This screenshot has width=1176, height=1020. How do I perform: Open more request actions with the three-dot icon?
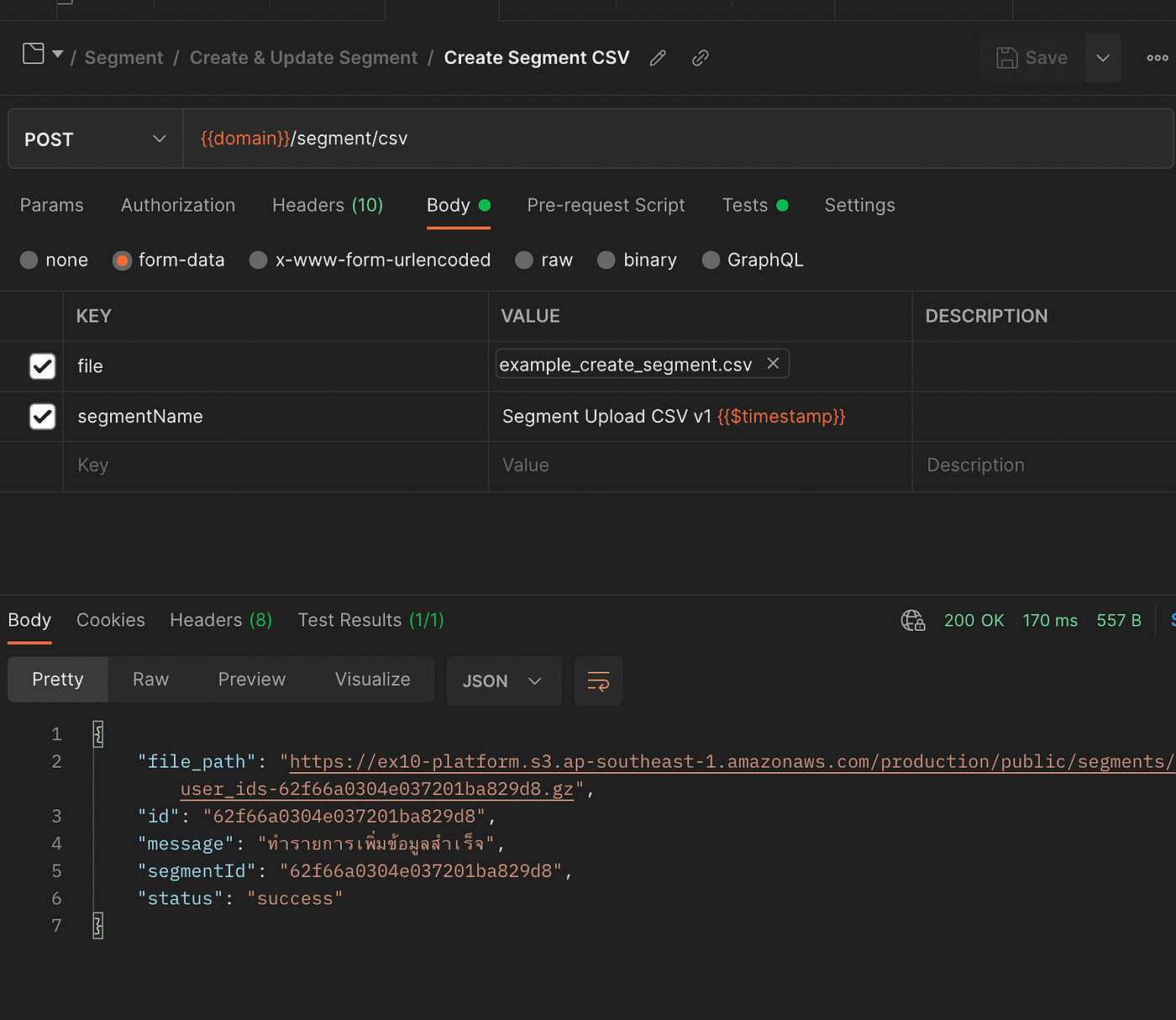(1157, 57)
